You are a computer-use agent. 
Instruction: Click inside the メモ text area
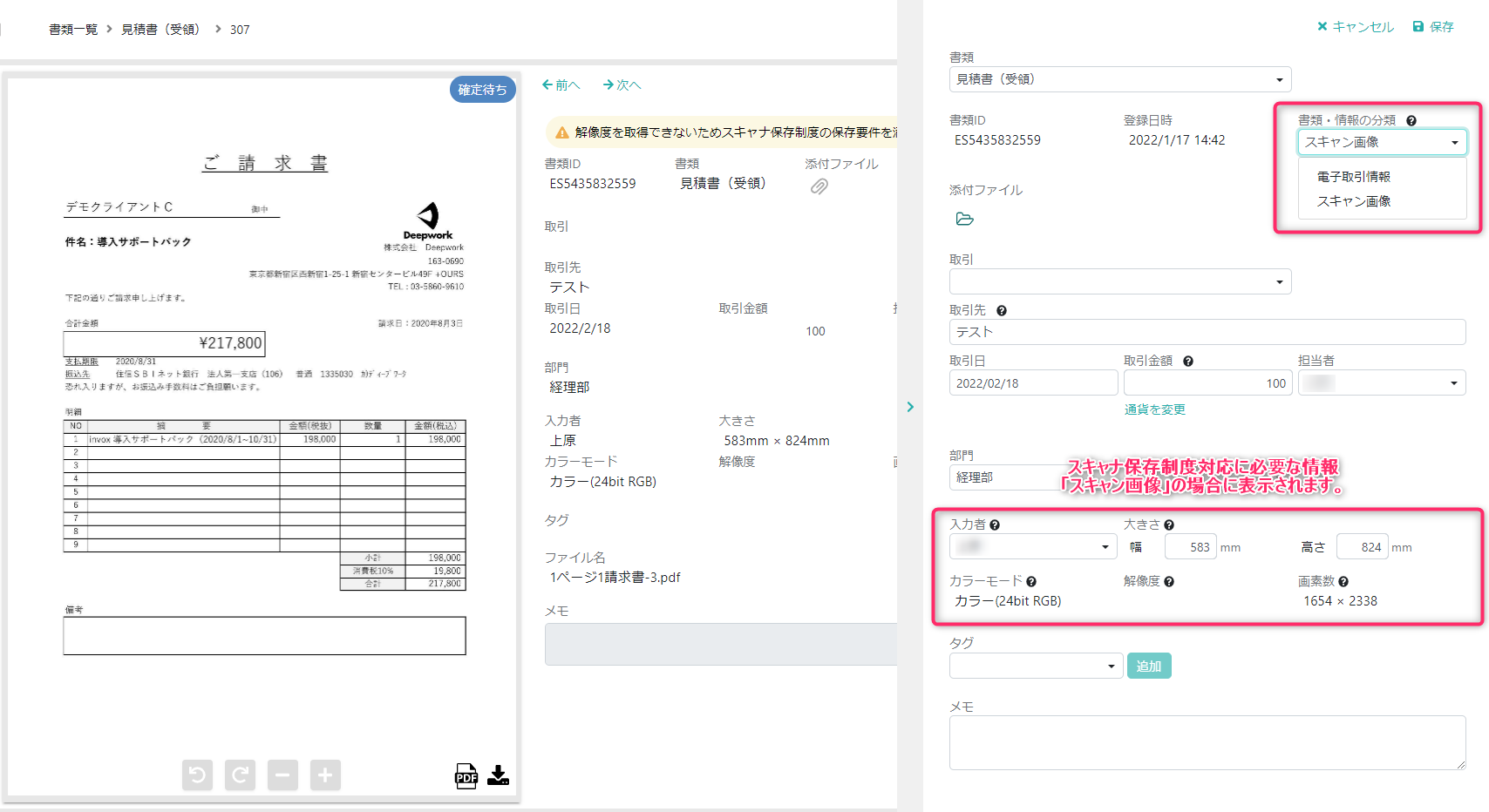pos(1207,742)
